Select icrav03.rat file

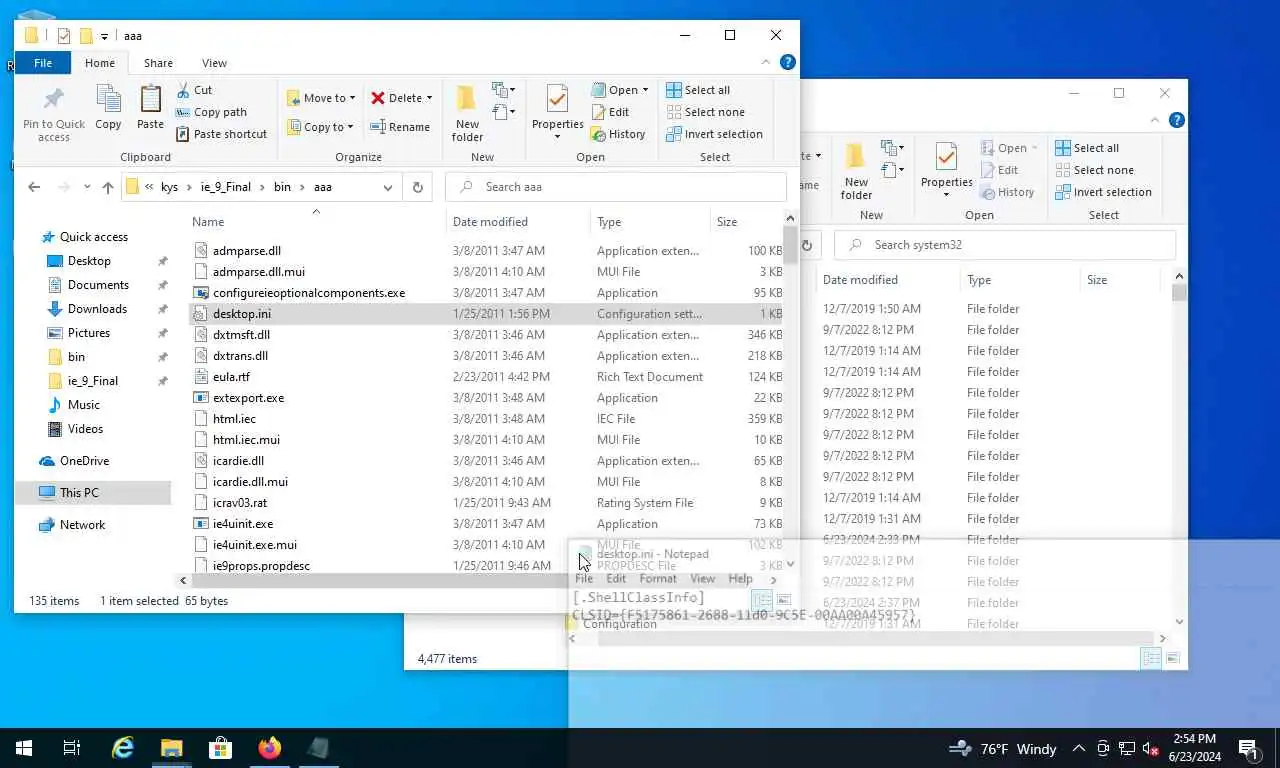coord(240,503)
